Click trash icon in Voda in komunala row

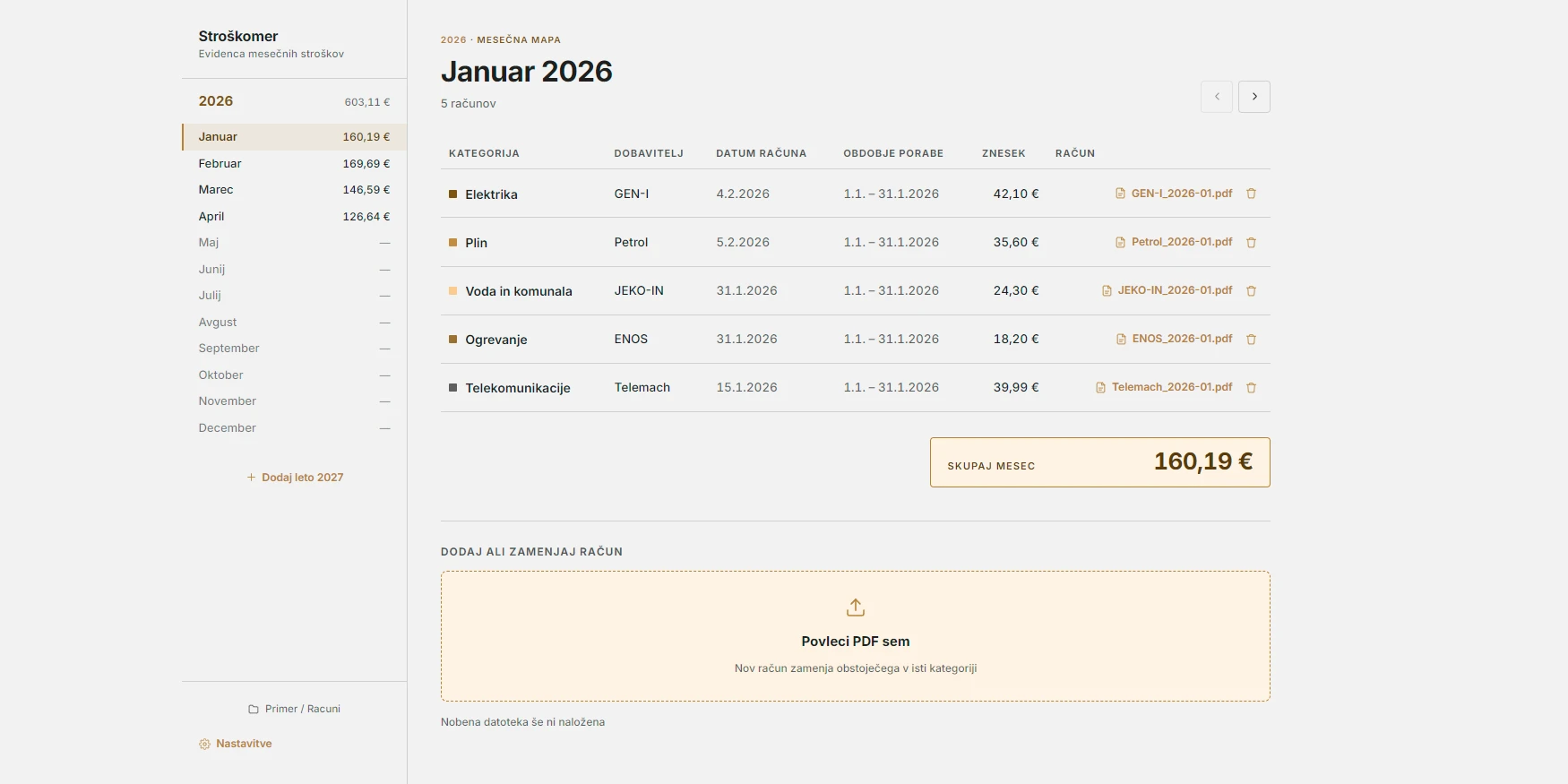click(x=1252, y=290)
